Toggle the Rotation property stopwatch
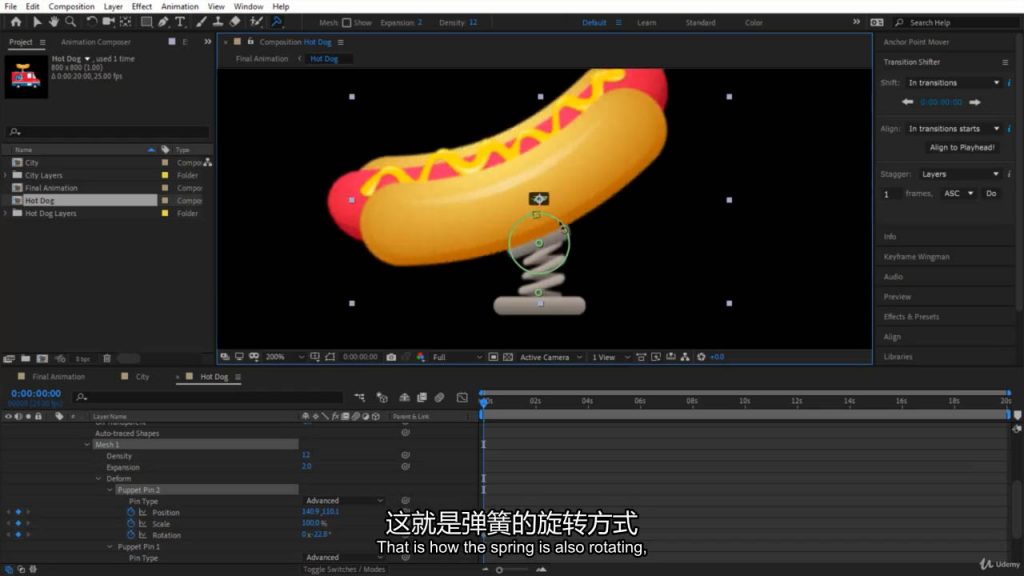Screen dimensions: 1024x576 131,535
